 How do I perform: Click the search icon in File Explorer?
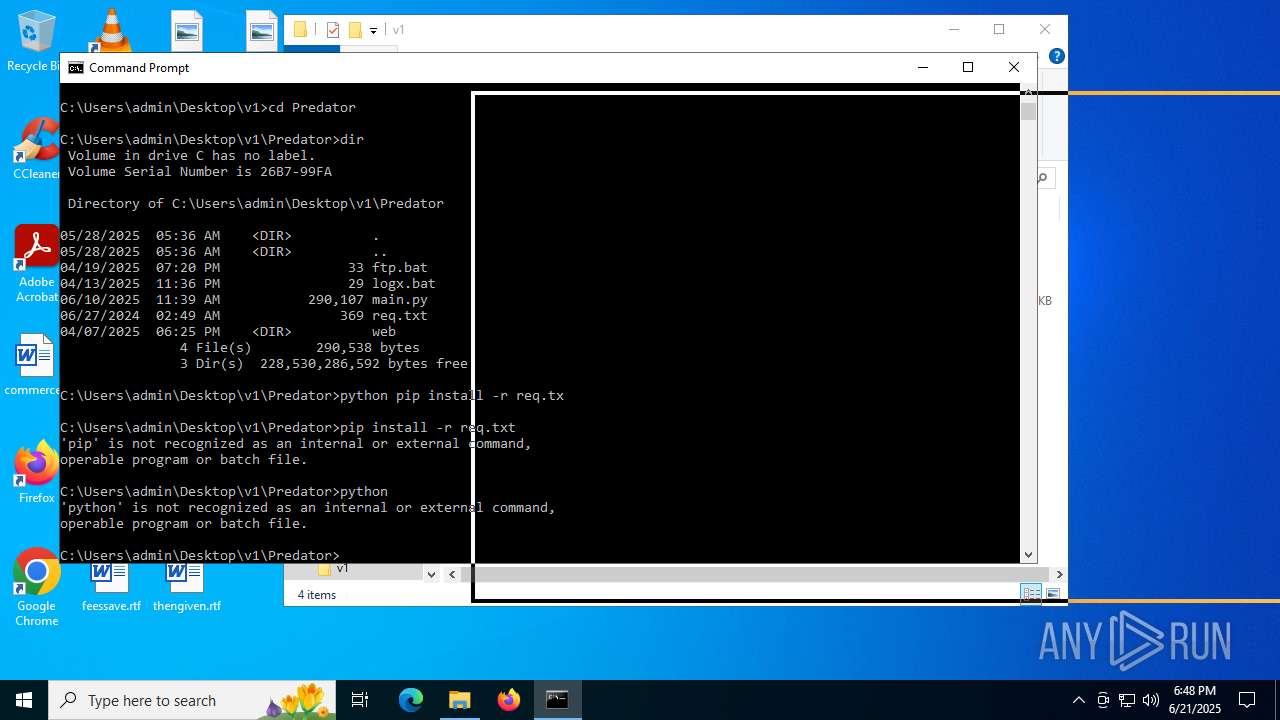pos(1043,178)
